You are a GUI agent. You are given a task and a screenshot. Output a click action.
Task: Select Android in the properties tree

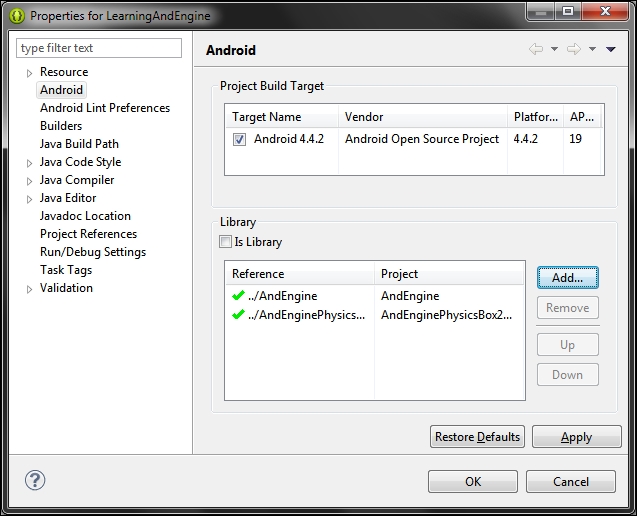(61, 90)
